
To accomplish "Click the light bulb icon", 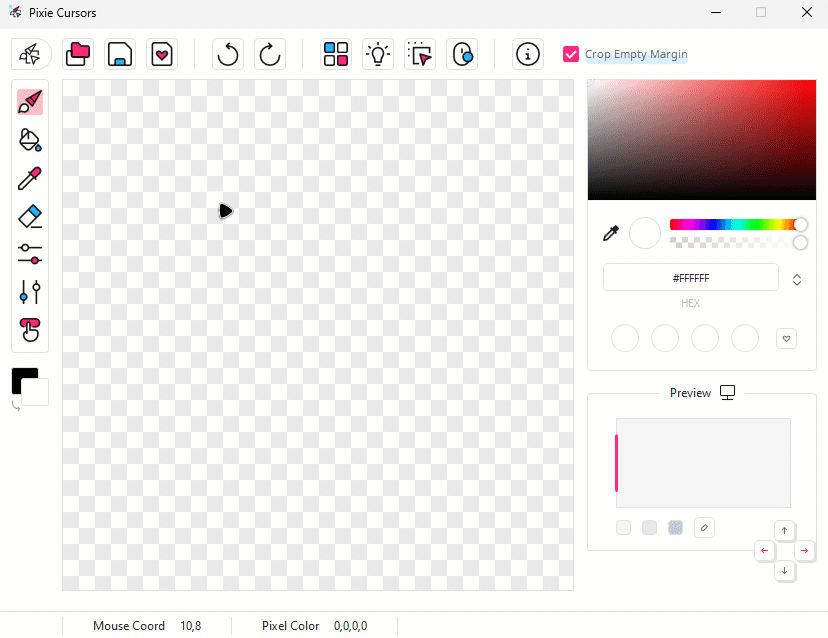I will tap(378, 54).
